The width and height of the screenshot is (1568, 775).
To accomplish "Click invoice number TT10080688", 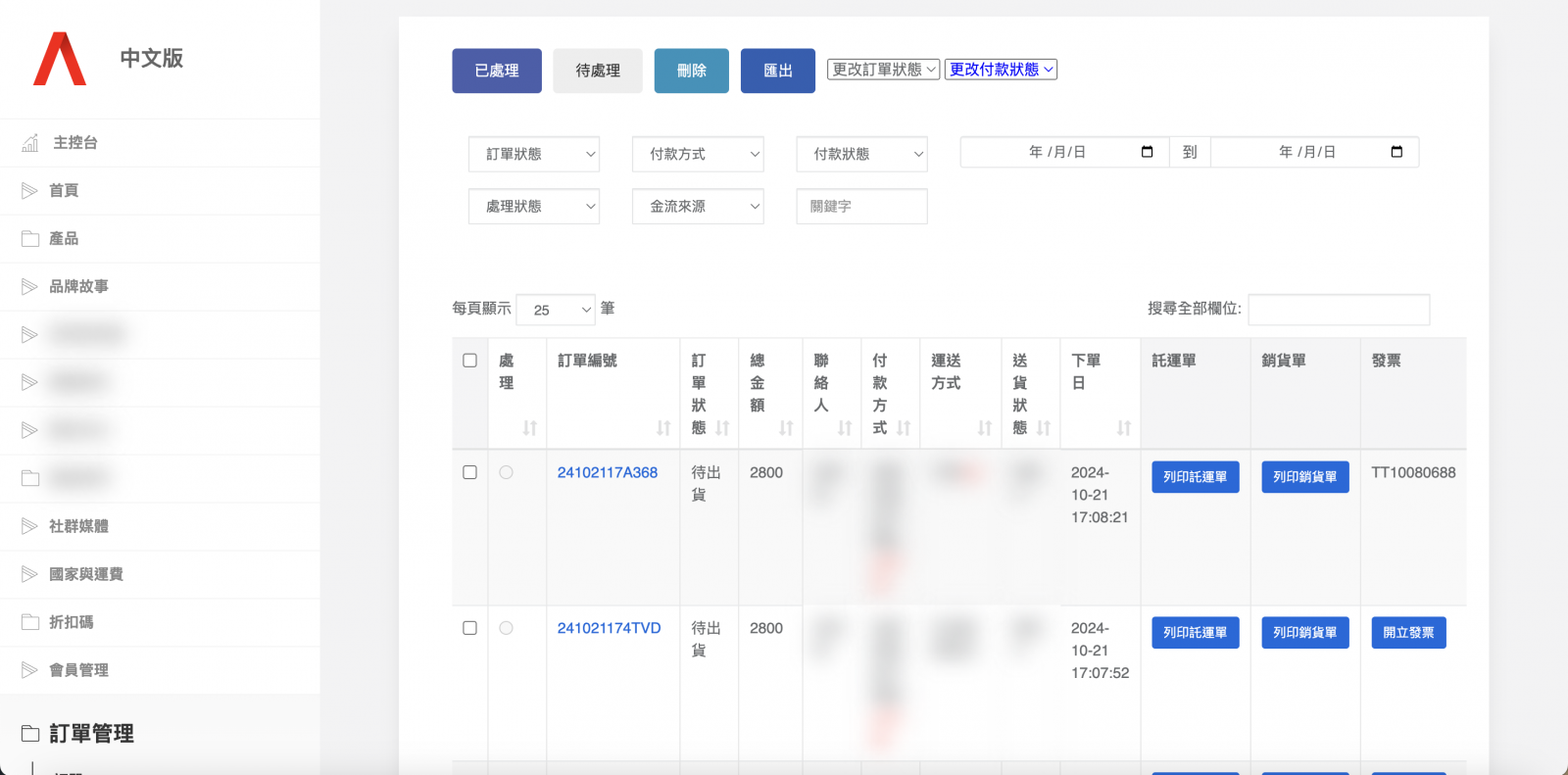I will pyautogui.click(x=1413, y=472).
